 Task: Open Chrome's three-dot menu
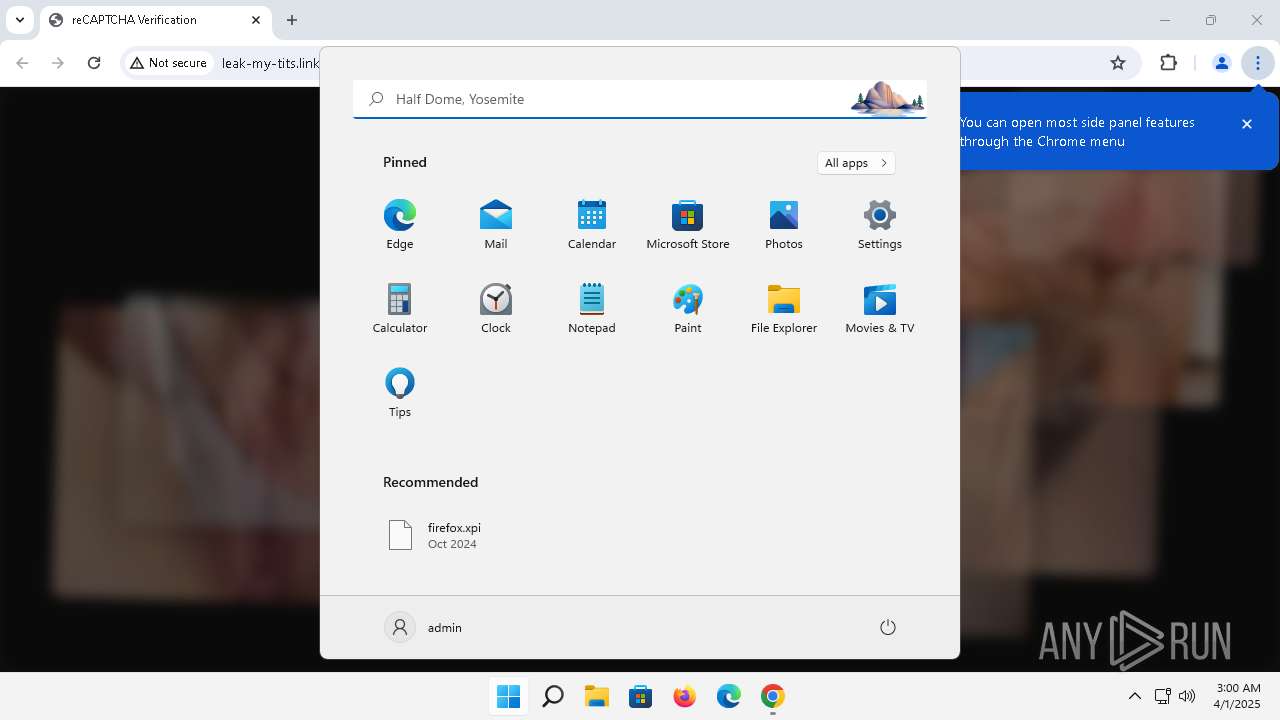(1258, 63)
